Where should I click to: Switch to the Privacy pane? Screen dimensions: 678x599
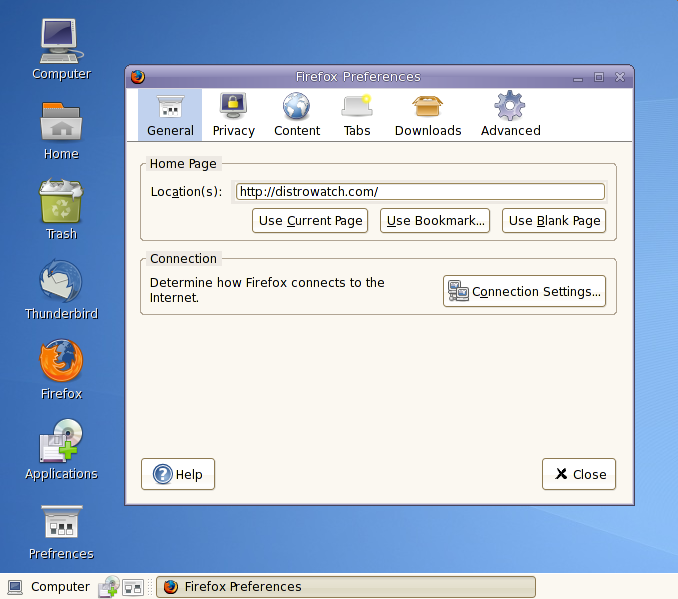point(233,115)
